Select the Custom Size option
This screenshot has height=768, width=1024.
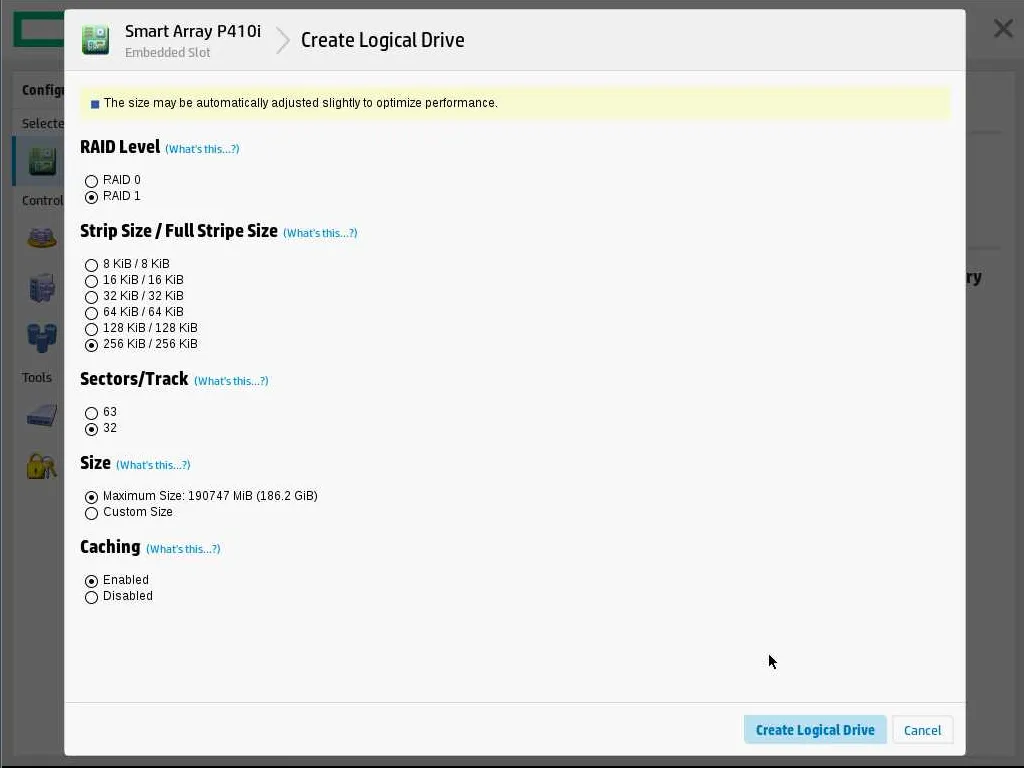(x=91, y=513)
